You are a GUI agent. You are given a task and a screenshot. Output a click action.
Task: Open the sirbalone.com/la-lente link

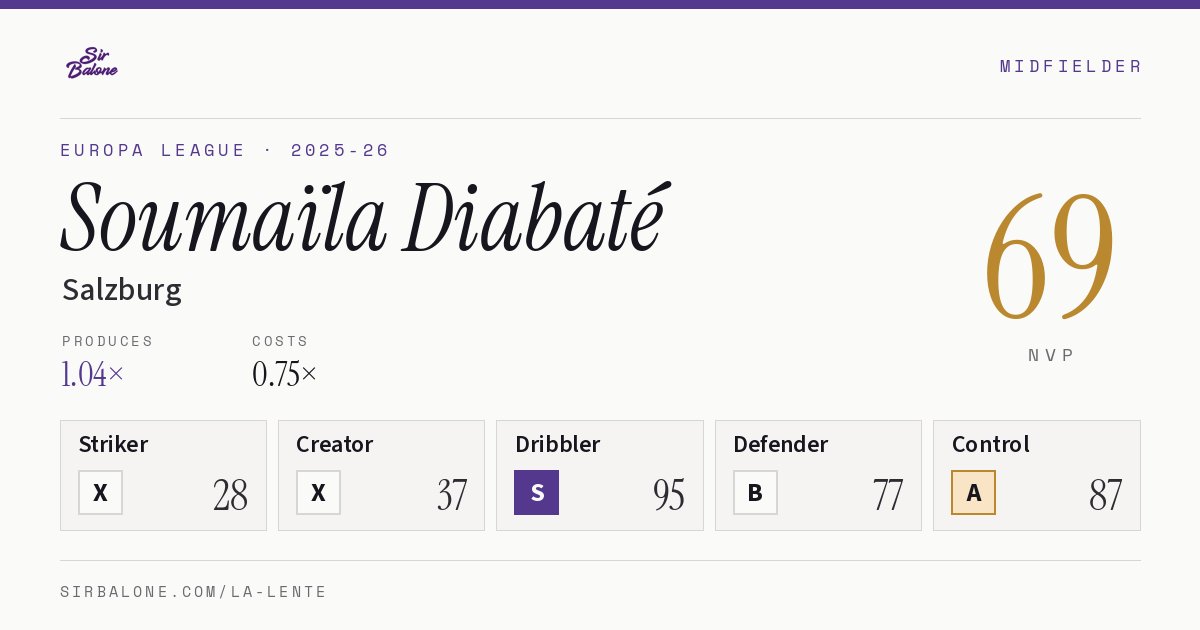193,592
